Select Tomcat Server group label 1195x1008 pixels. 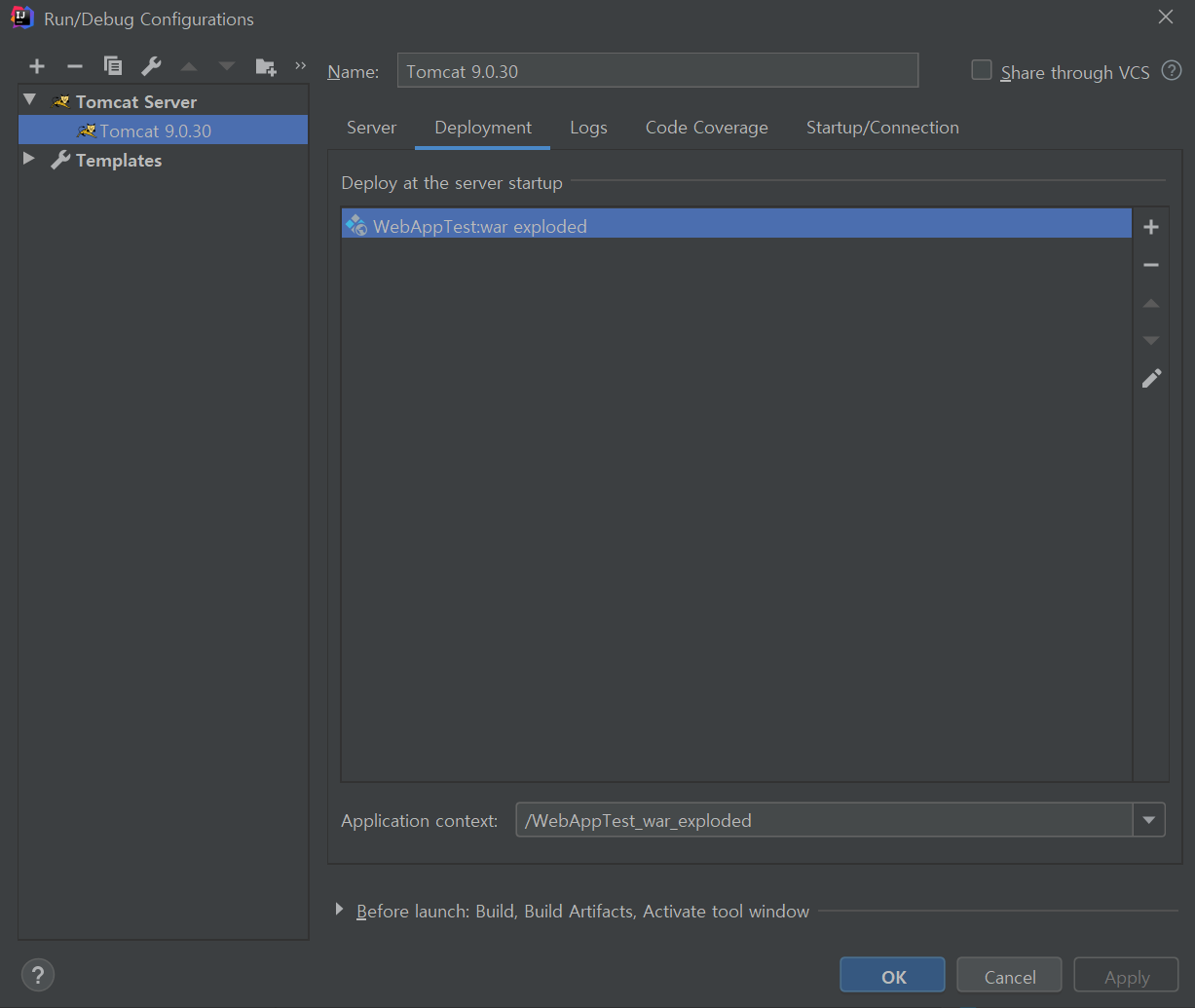pos(136,101)
